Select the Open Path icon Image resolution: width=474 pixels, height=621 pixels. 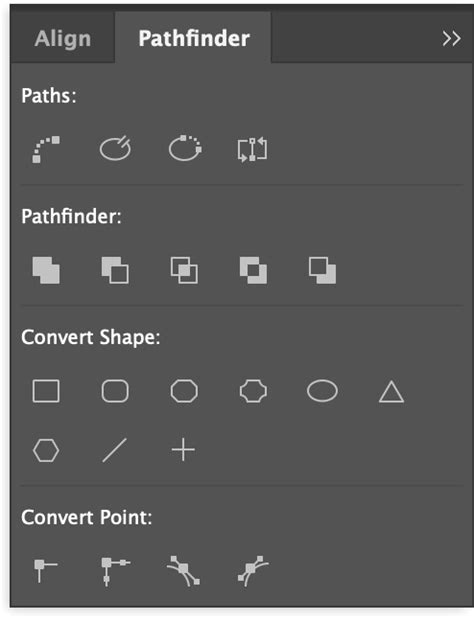coord(115,148)
